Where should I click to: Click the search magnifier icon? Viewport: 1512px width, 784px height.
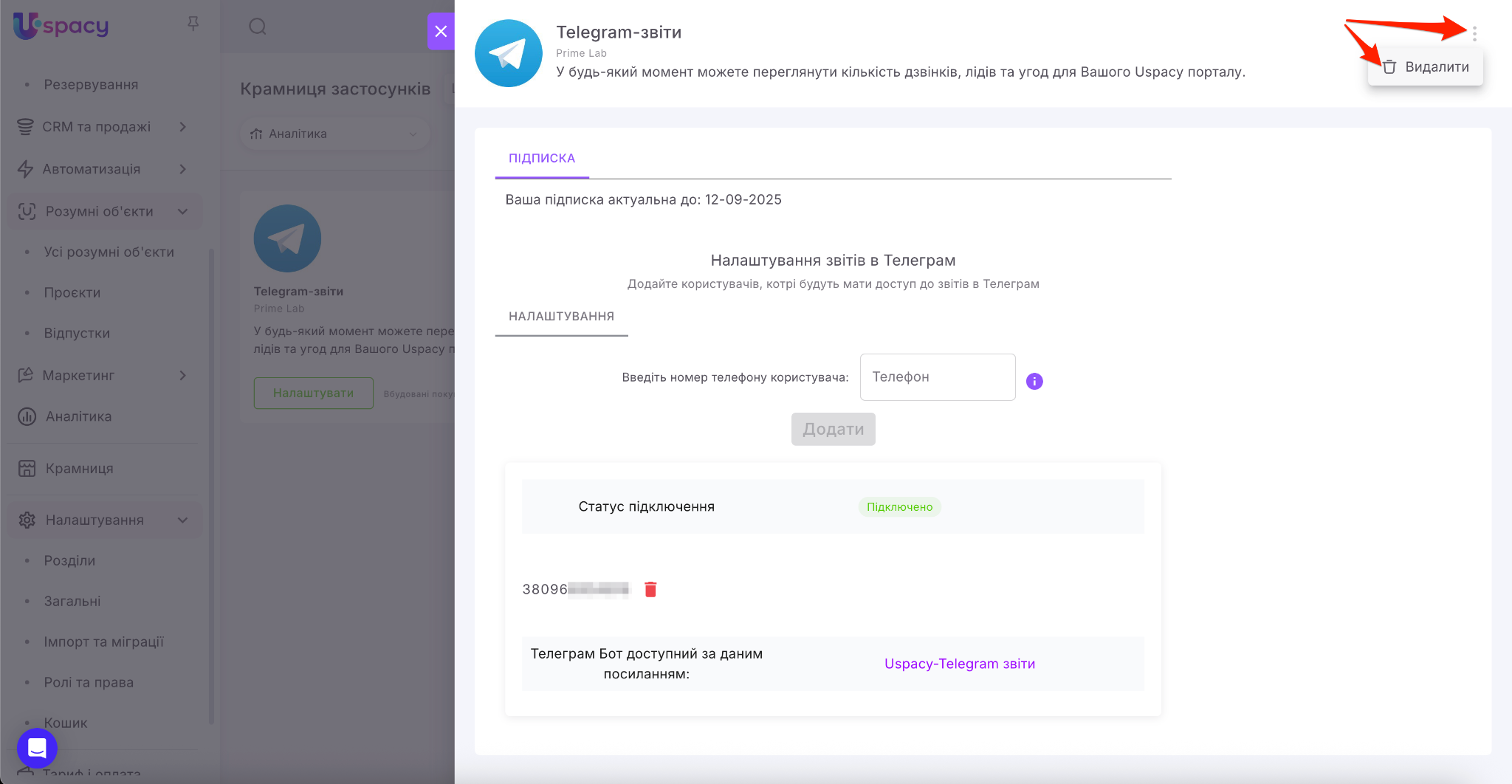tap(257, 27)
